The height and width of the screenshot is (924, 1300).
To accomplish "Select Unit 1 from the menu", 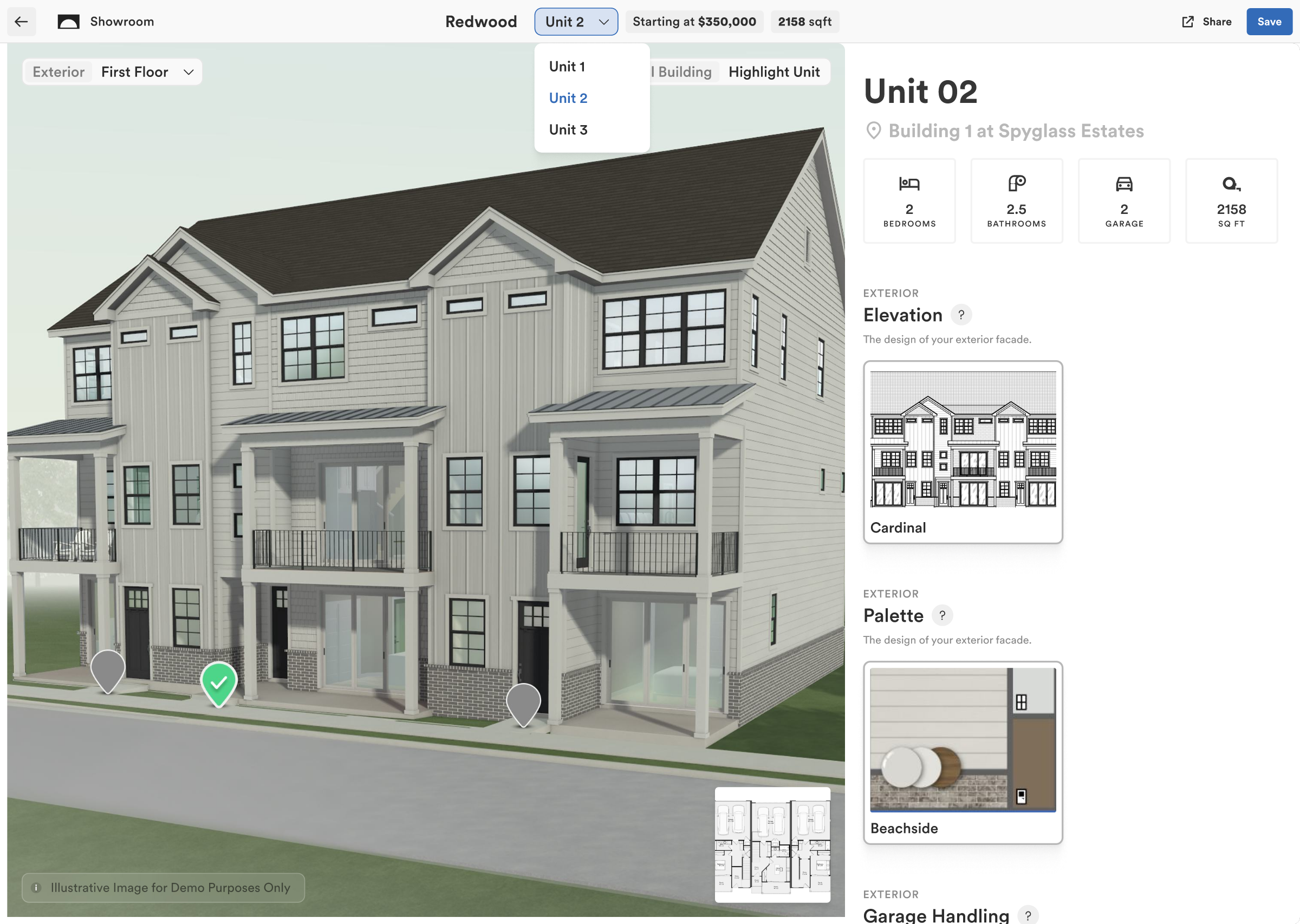I will coord(567,67).
